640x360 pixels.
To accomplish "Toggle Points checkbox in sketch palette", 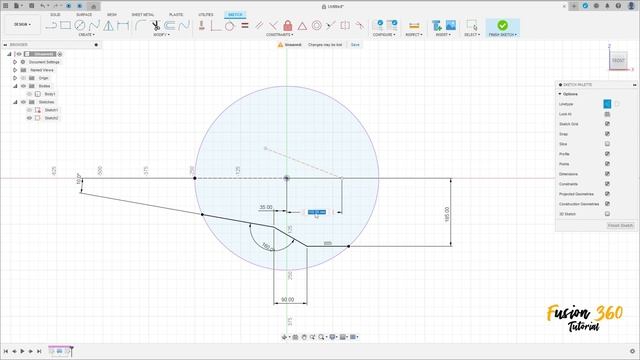I will coord(607,164).
